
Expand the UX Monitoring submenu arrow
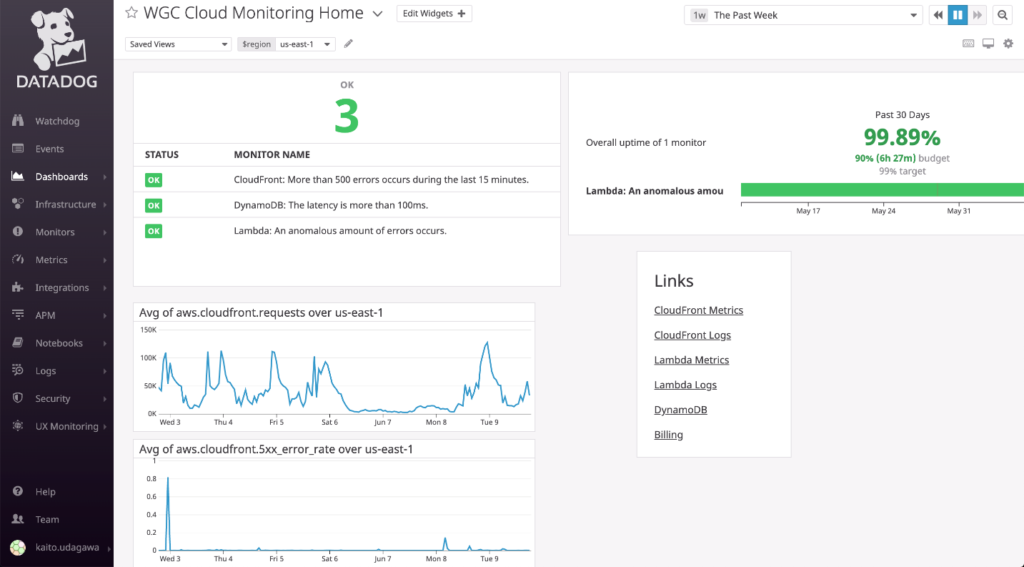(104, 427)
